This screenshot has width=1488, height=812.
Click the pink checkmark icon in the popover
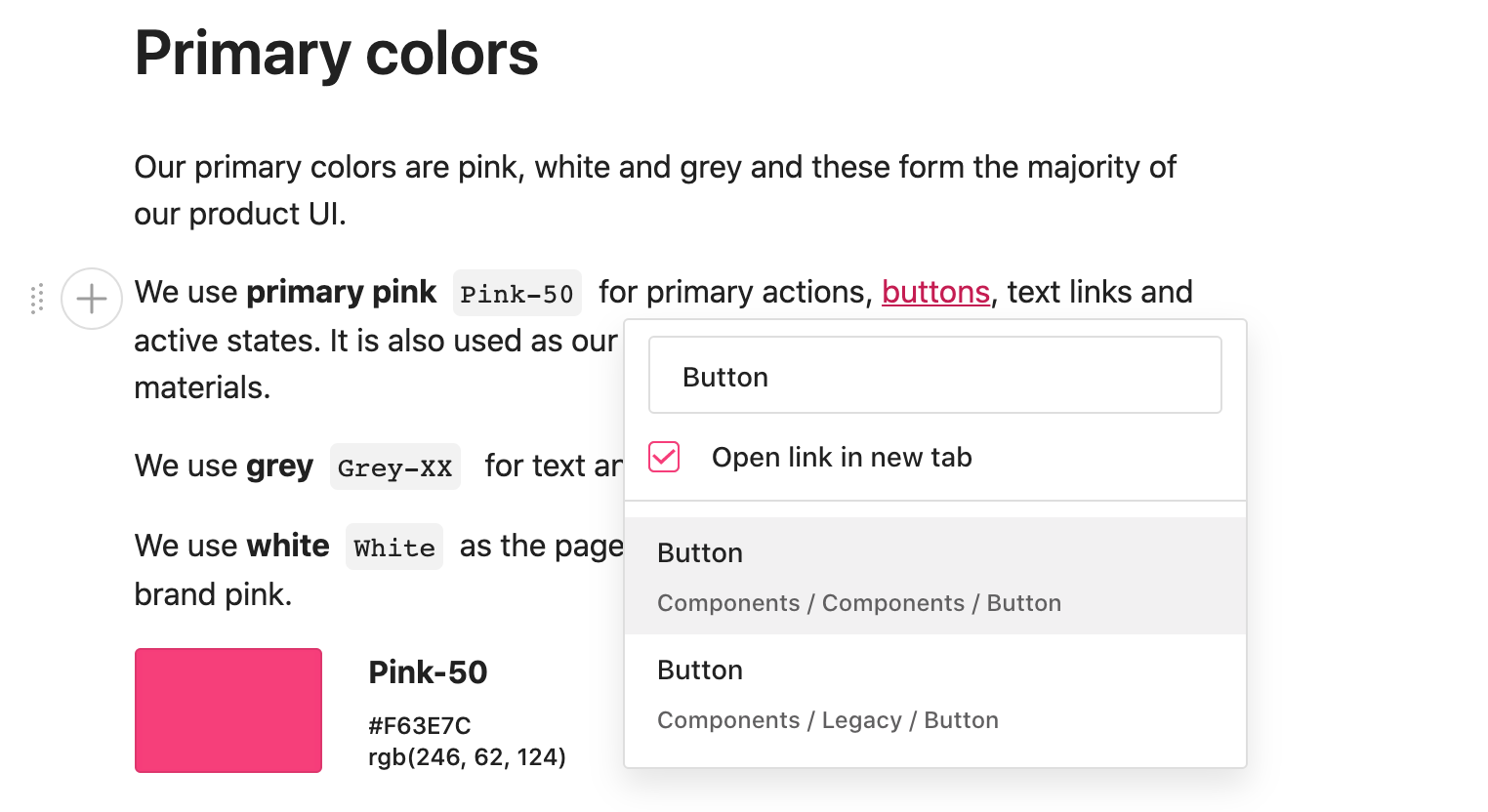click(x=663, y=457)
